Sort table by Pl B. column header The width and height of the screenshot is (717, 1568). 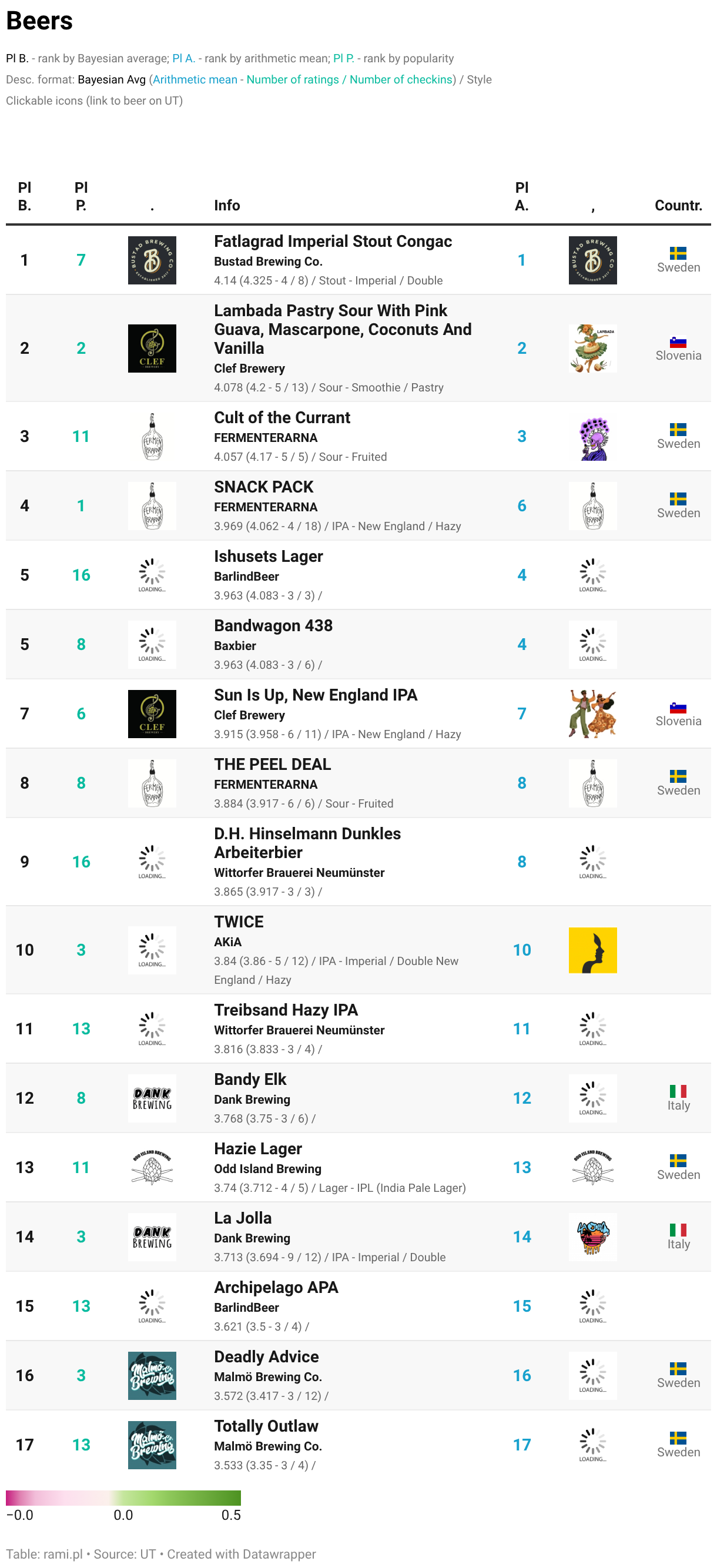pyautogui.click(x=24, y=196)
